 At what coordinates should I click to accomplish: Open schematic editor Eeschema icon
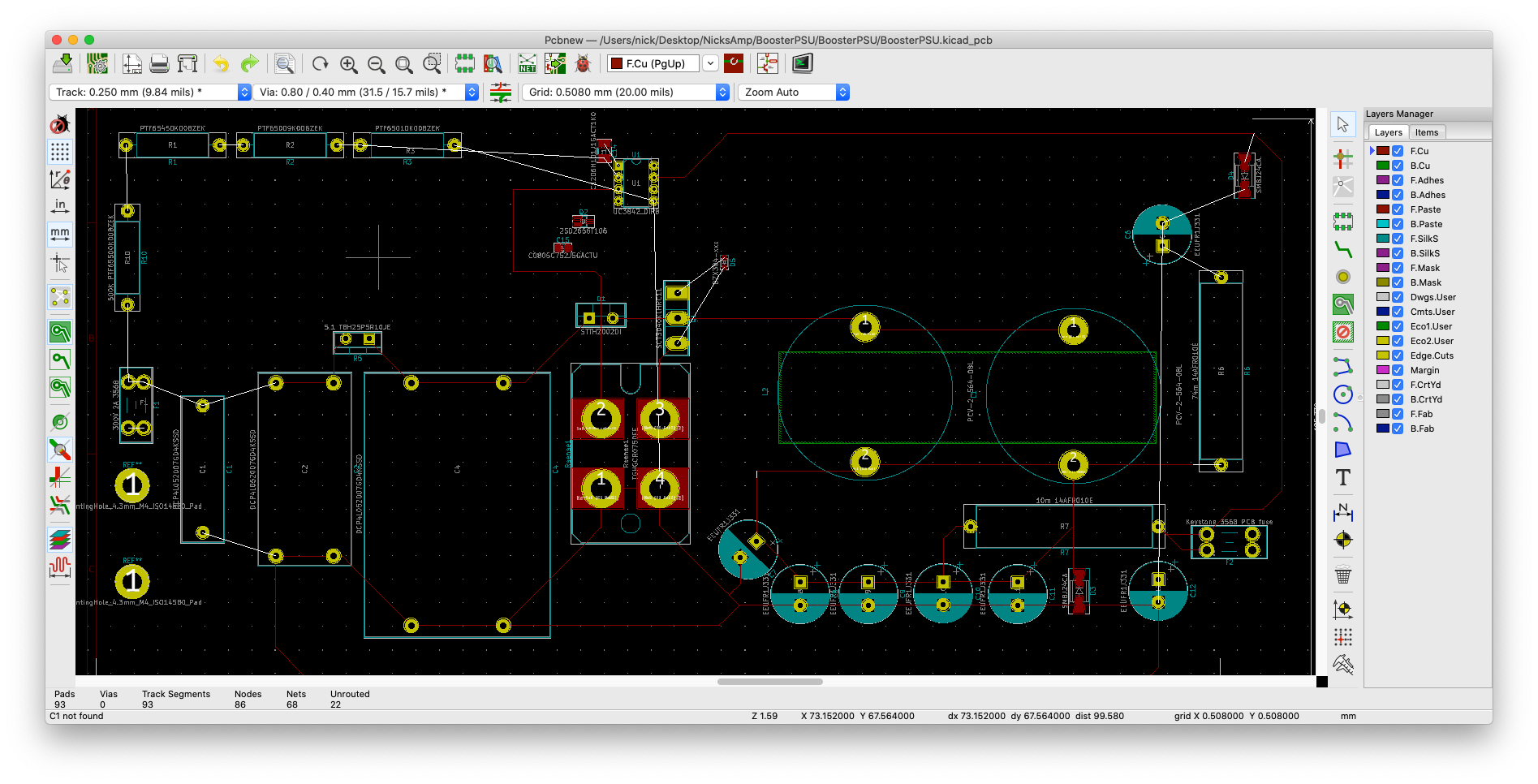pyautogui.click(x=768, y=63)
